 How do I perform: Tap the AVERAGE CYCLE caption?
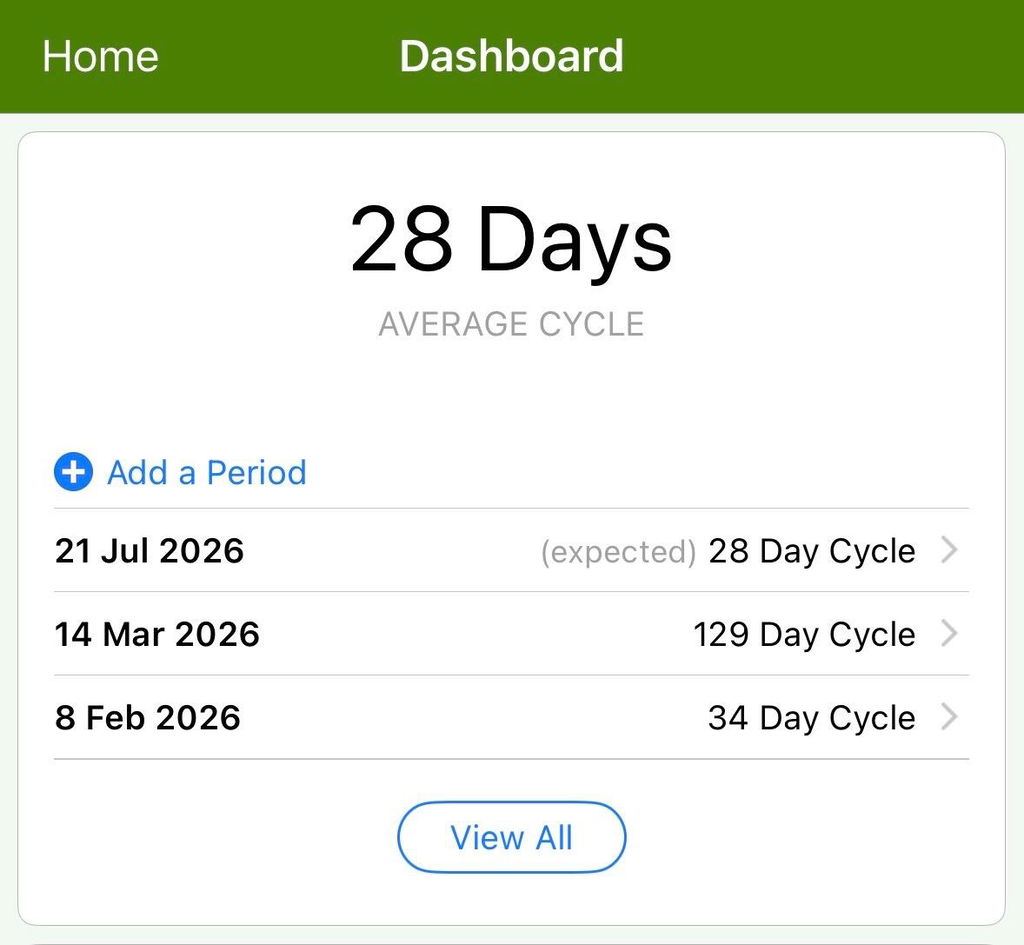pyautogui.click(x=511, y=324)
